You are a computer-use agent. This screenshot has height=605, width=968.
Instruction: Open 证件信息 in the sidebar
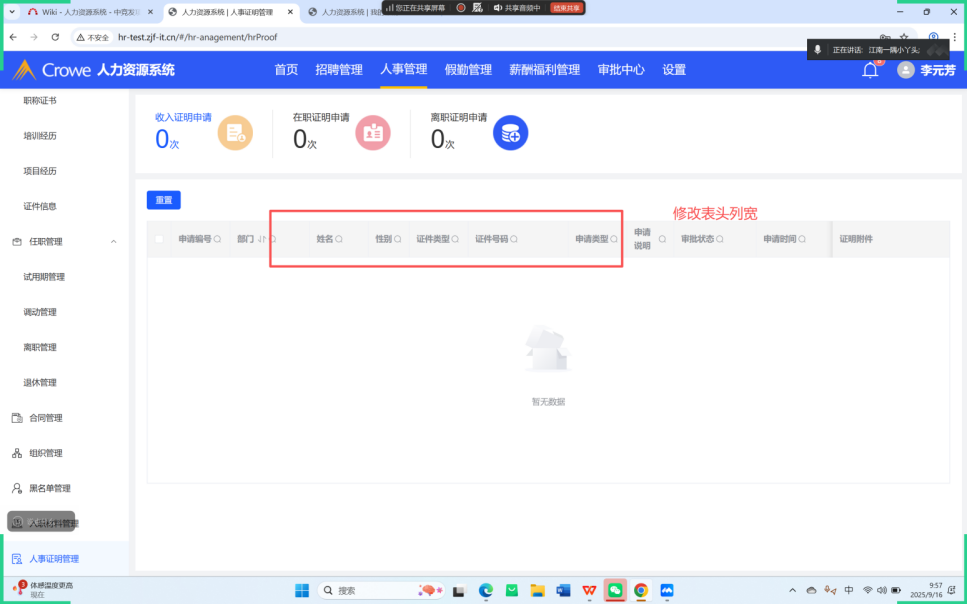point(40,206)
